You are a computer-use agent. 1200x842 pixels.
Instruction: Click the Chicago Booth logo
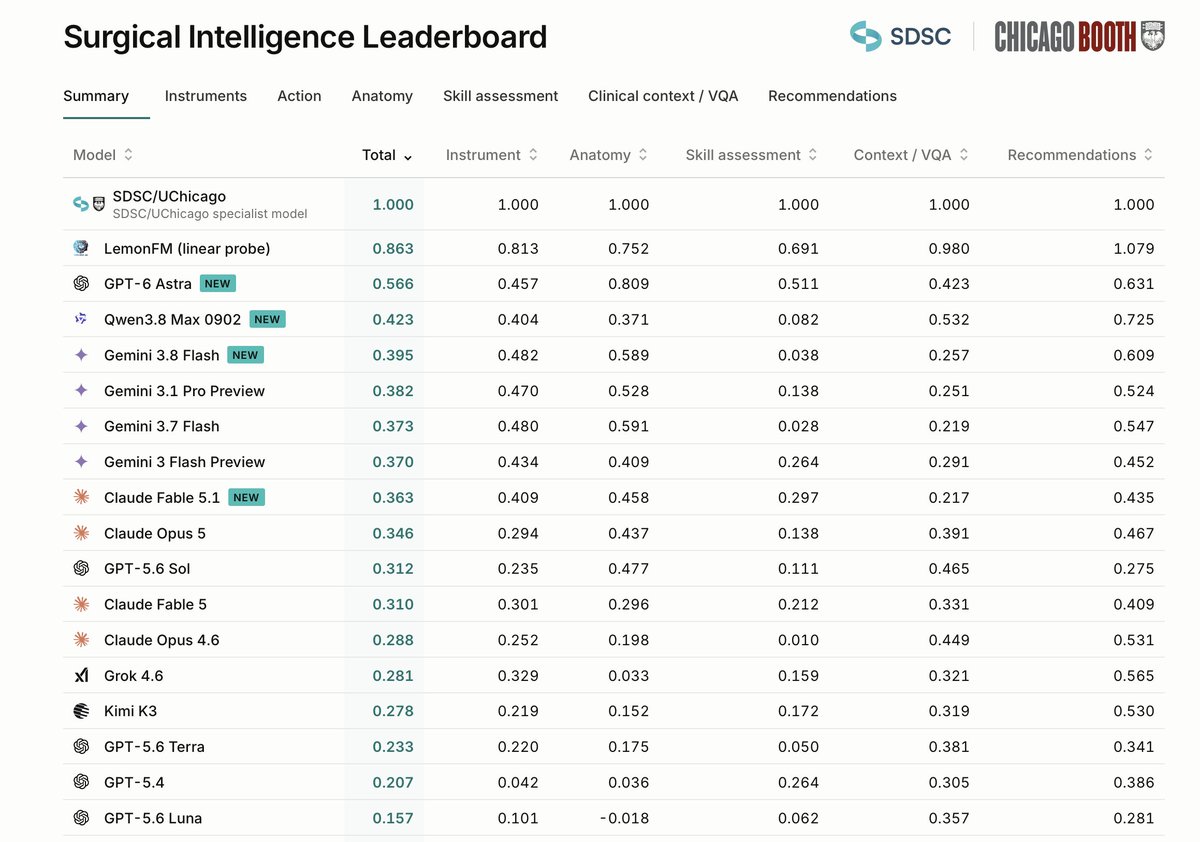(x=1079, y=36)
